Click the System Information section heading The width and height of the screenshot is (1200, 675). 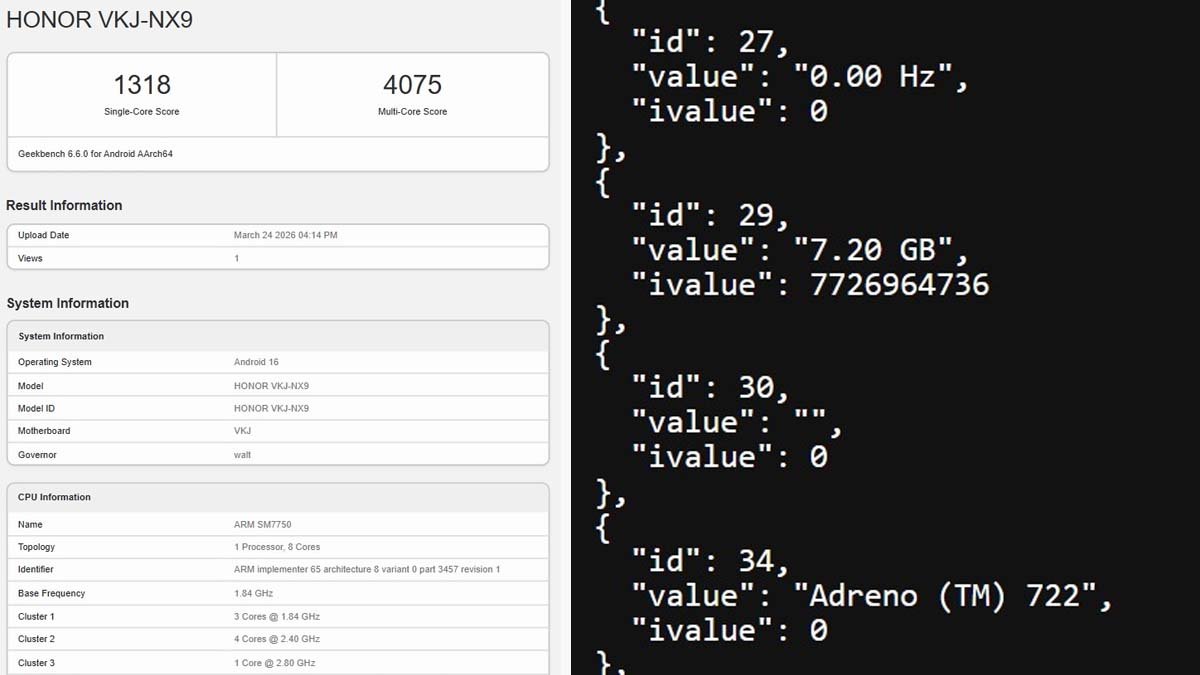coord(67,303)
